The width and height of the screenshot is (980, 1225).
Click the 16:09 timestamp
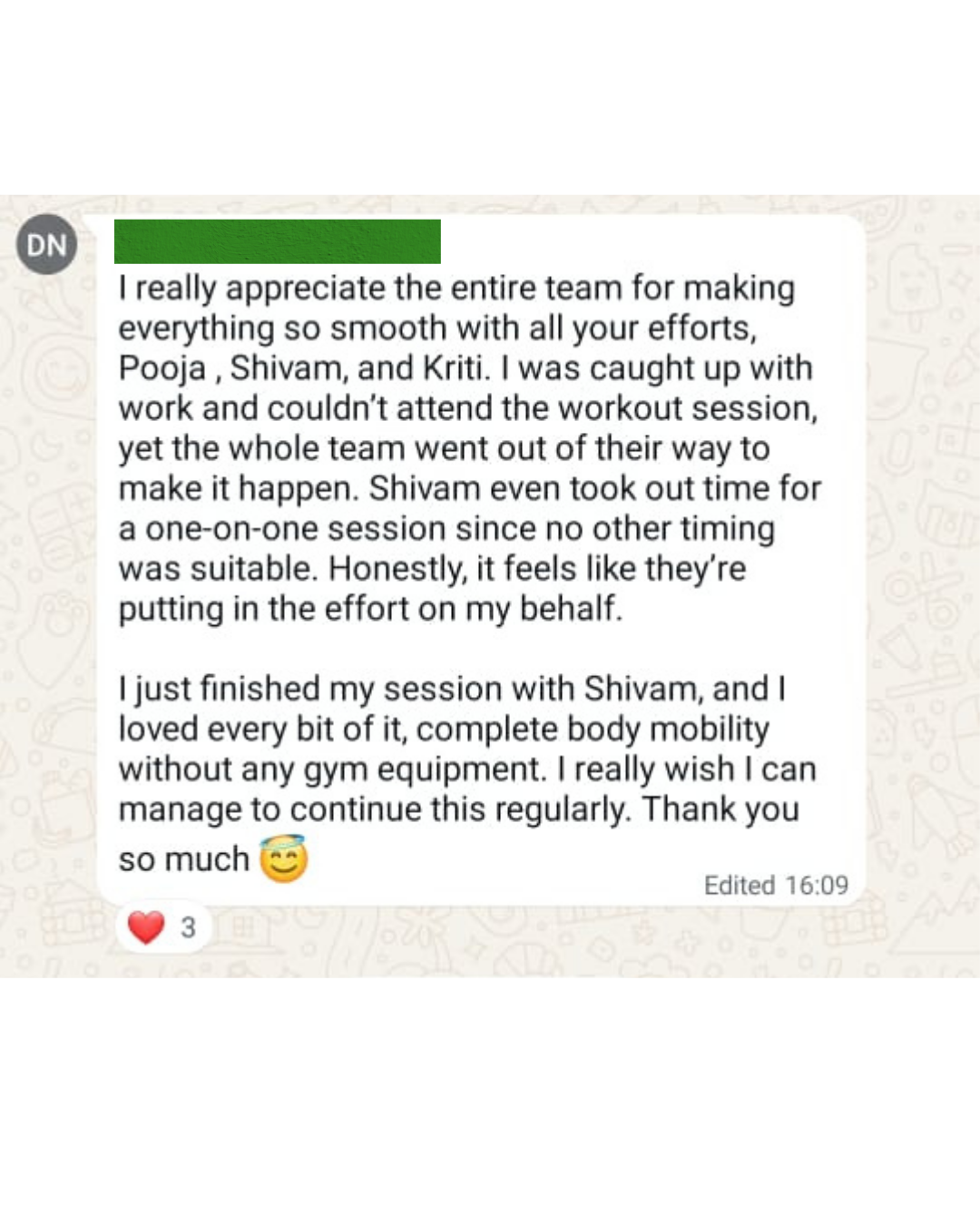(x=815, y=885)
